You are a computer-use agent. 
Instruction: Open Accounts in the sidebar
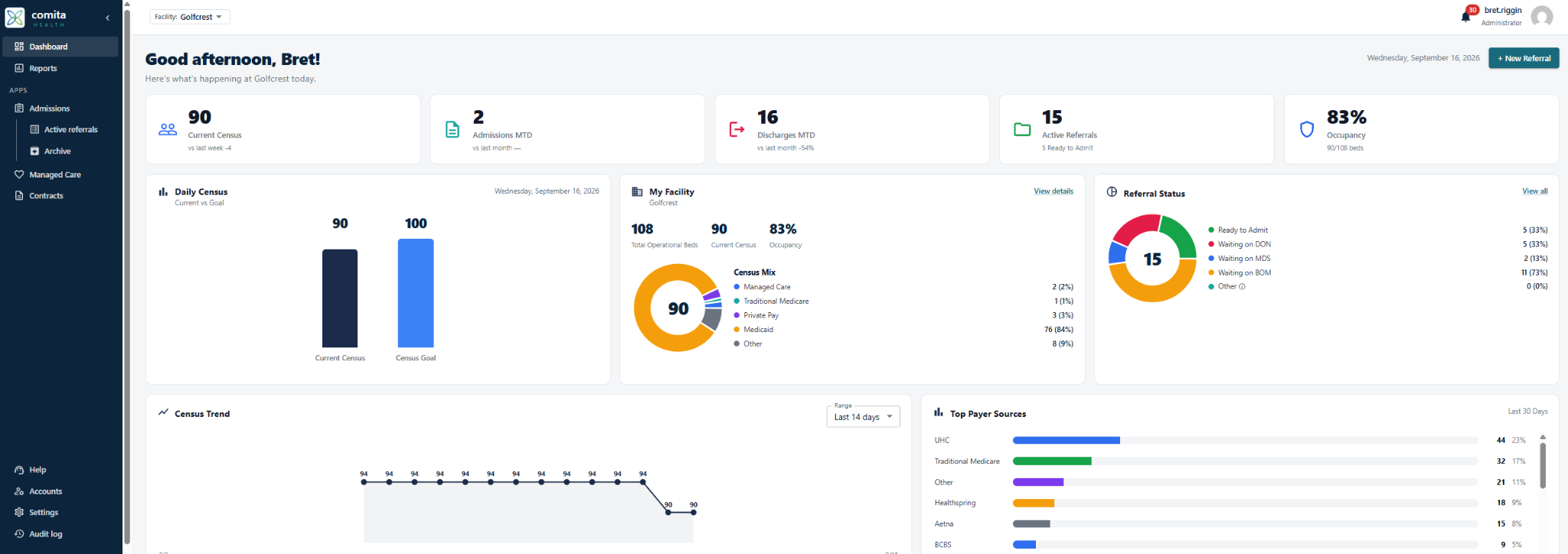pos(60,491)
